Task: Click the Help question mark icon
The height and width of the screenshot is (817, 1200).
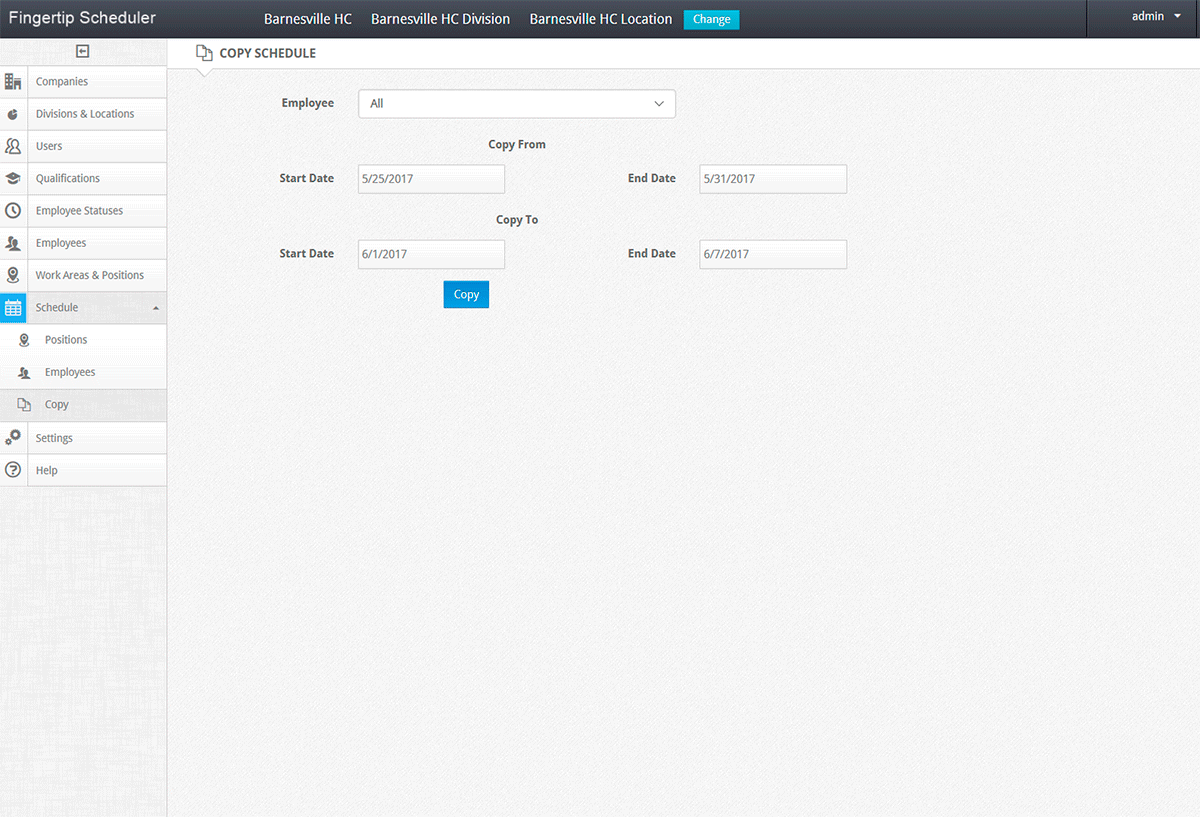Action: [x=14, y=470]
